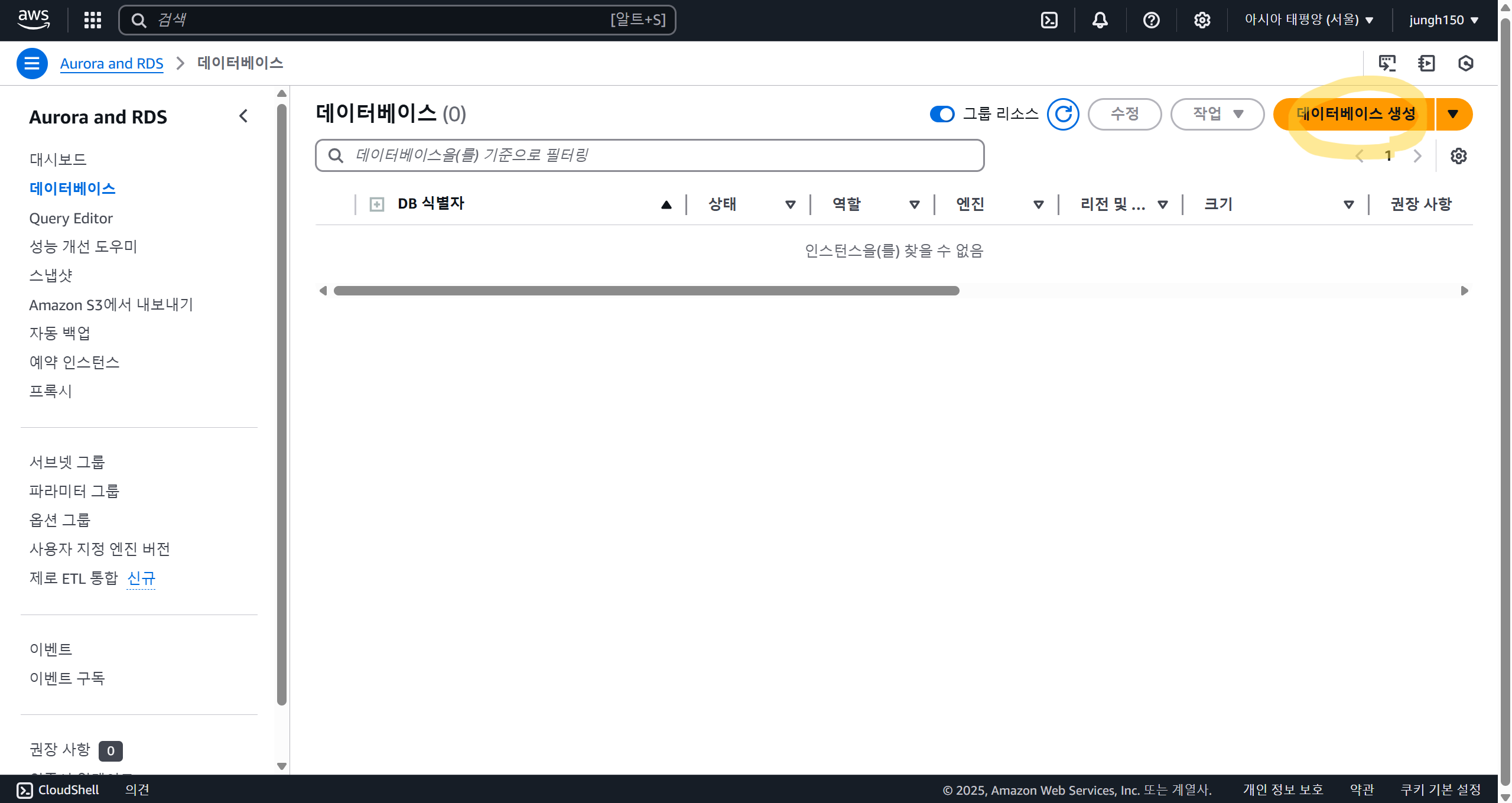Toggle the hamburger navigation menu button
Viewport: 1512px width, 803px height.
pos(32,63)
